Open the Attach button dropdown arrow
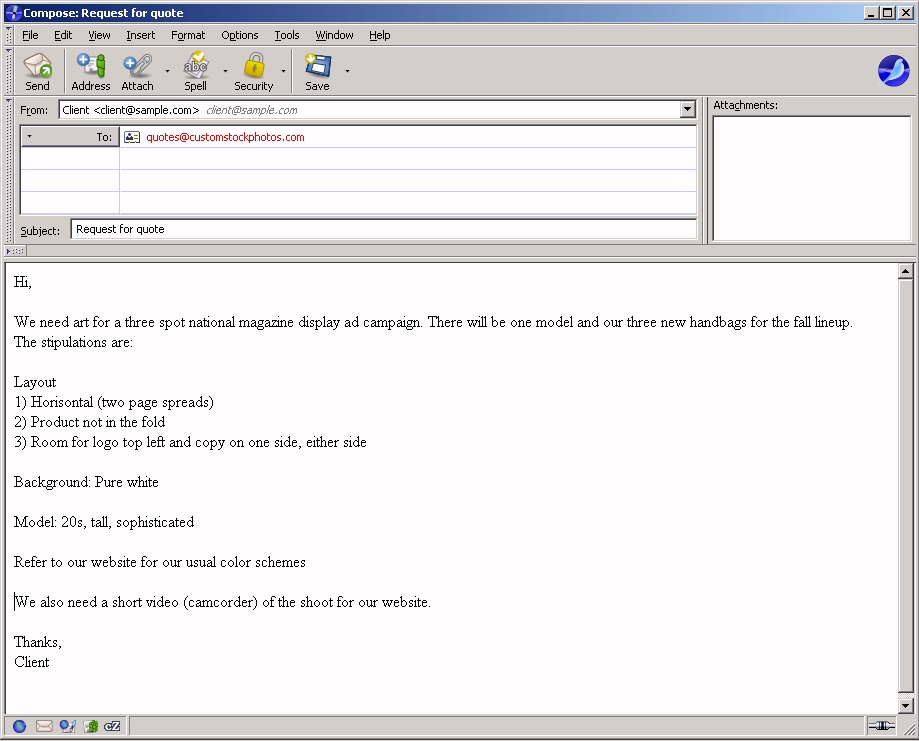Viewport: 919px width, 741px height. point(167,71)
